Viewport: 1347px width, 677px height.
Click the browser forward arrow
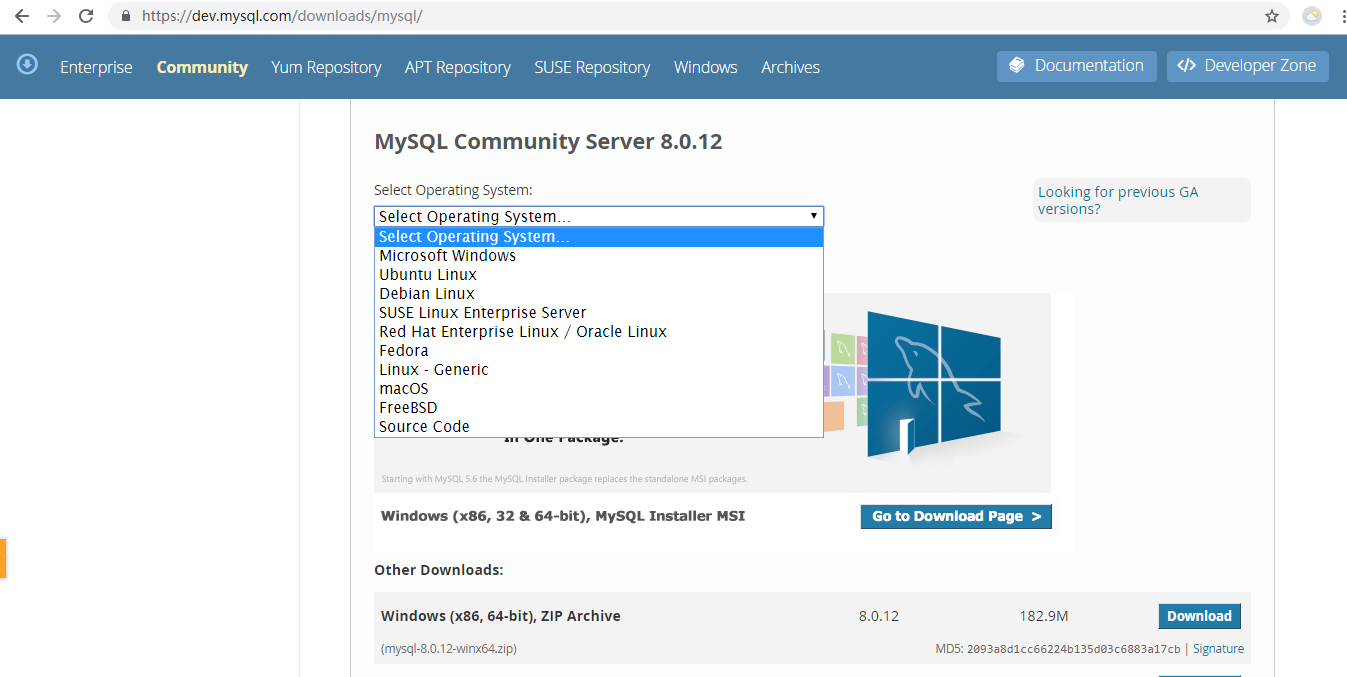coord(54,16)
